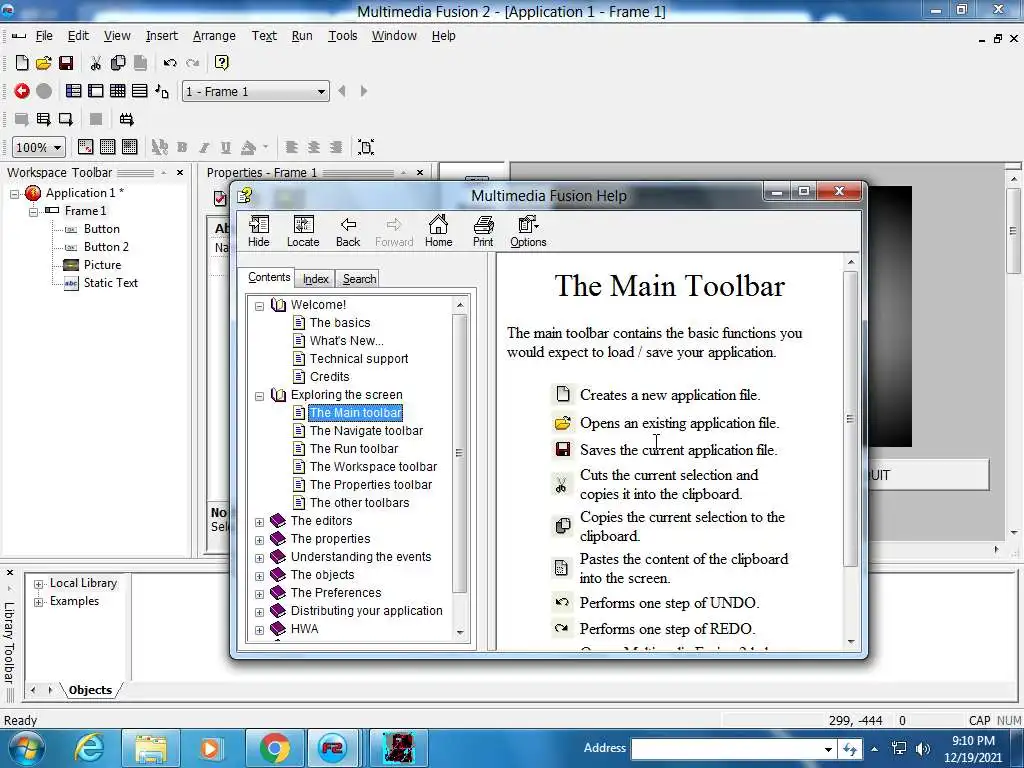
Task: Click the grid setup icon with red arrow
Action: [86, 147]
